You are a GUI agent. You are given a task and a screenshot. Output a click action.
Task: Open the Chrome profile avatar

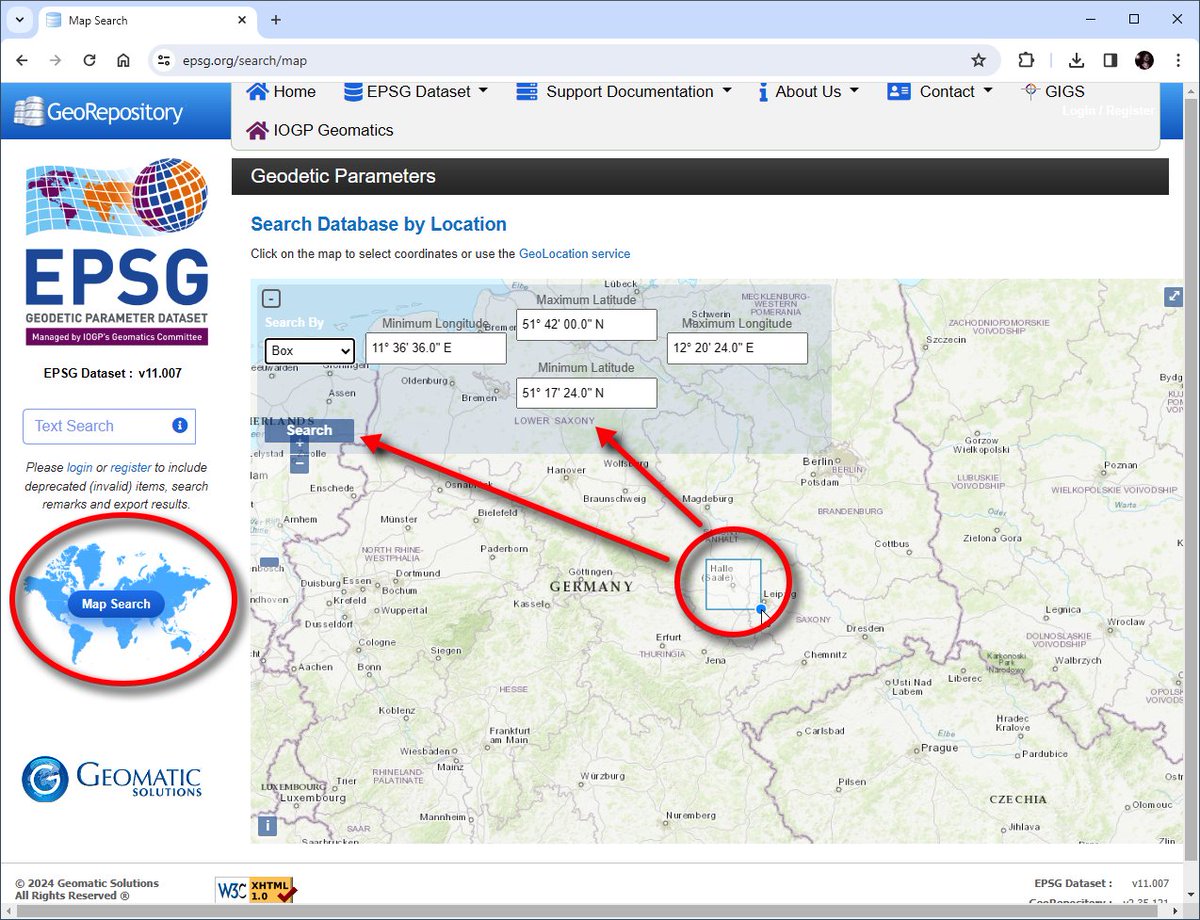coord(1144,60)
